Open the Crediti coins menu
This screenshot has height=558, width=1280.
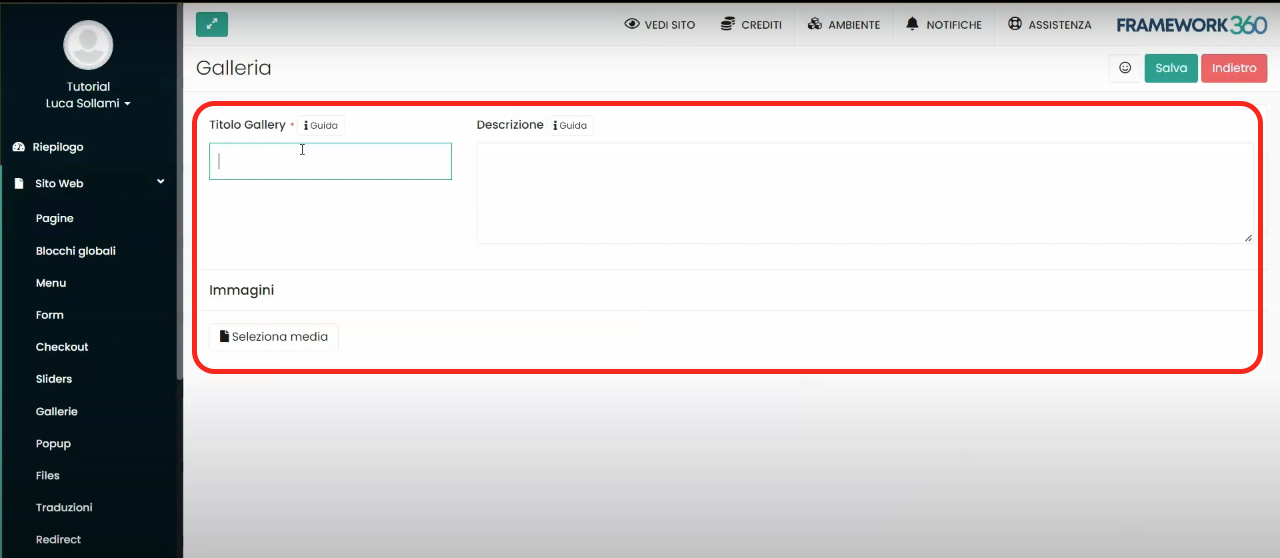(x=751, y=24)
